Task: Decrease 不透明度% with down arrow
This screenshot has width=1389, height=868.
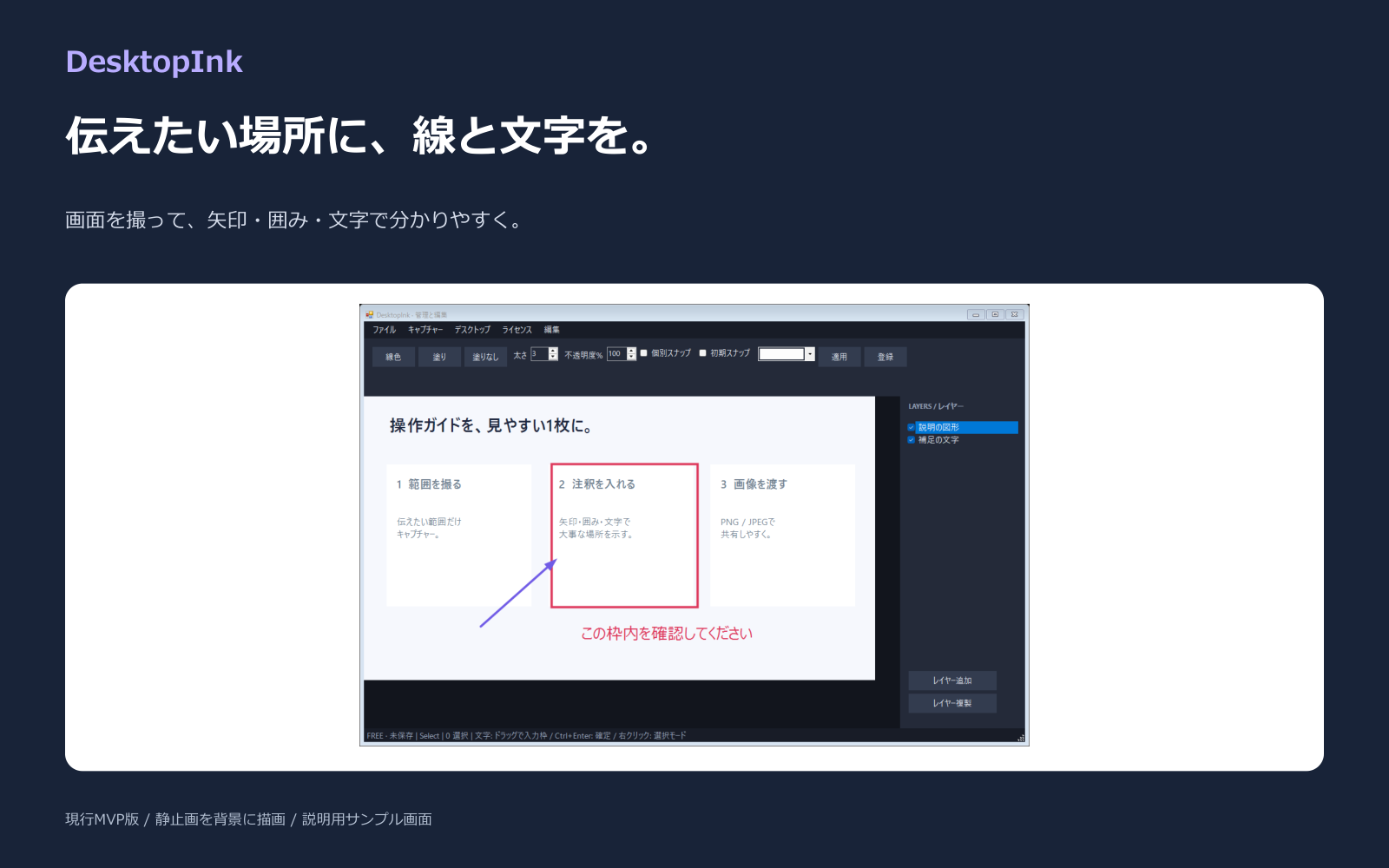Action: pyautogui.click(x=631, y=358)
